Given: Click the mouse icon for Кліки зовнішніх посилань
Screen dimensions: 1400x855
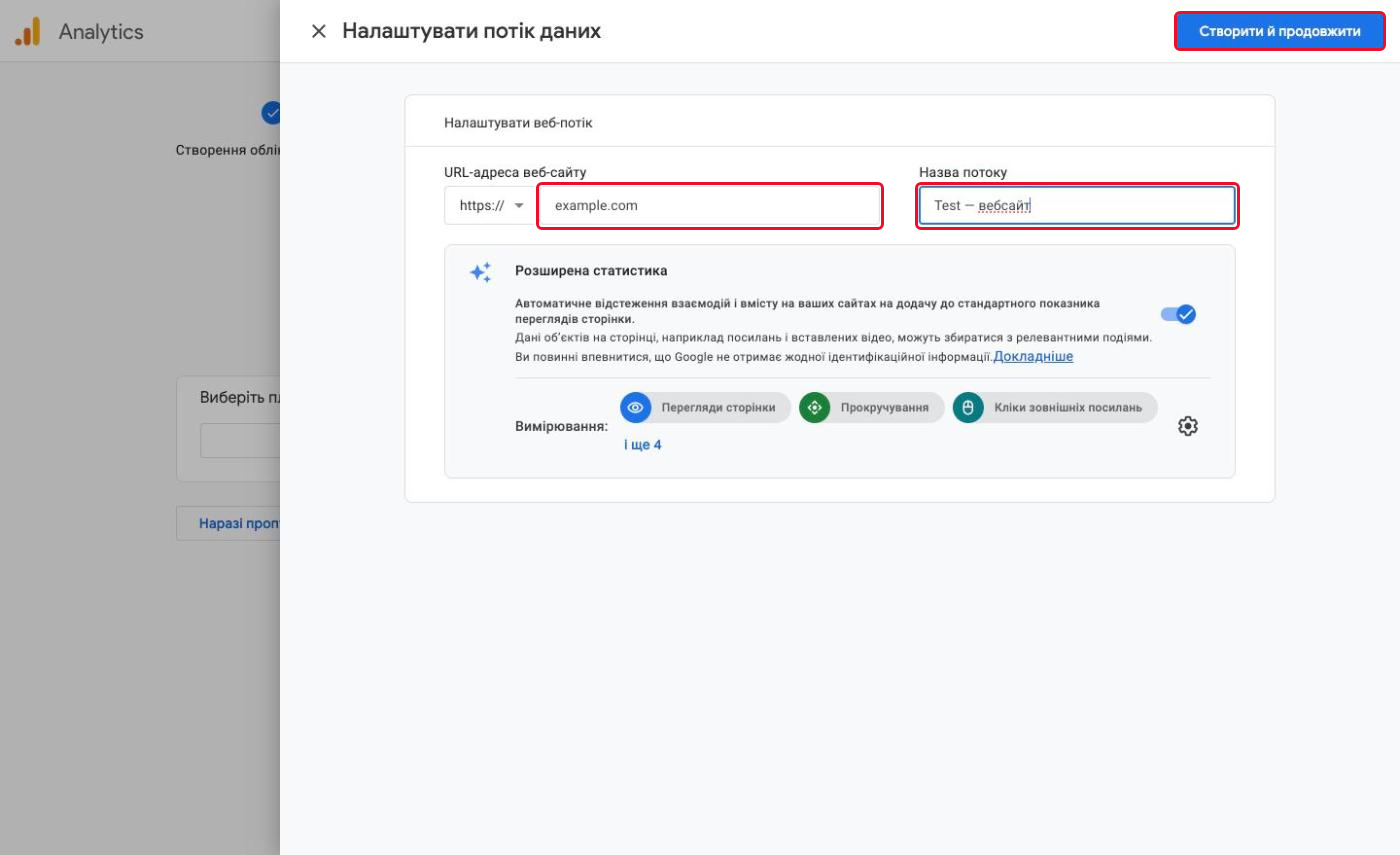Looking at the screenshot, I should (968, 407).
